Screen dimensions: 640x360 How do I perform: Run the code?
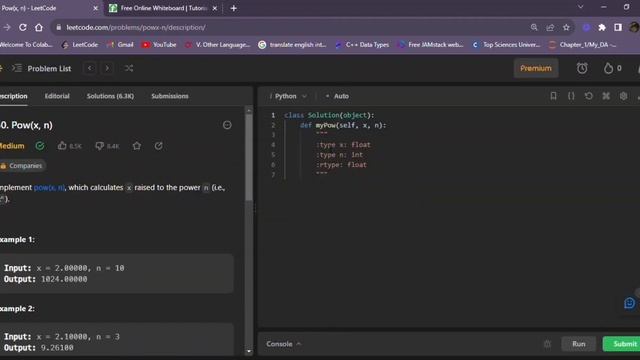(x=579, y=344)
